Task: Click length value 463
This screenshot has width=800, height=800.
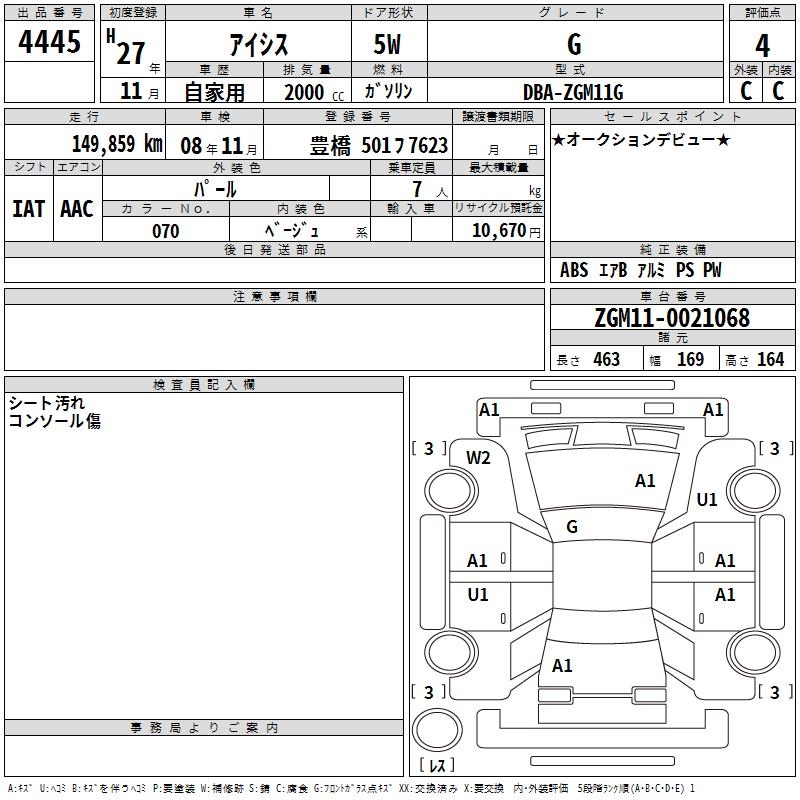Action: pos(607,360)
